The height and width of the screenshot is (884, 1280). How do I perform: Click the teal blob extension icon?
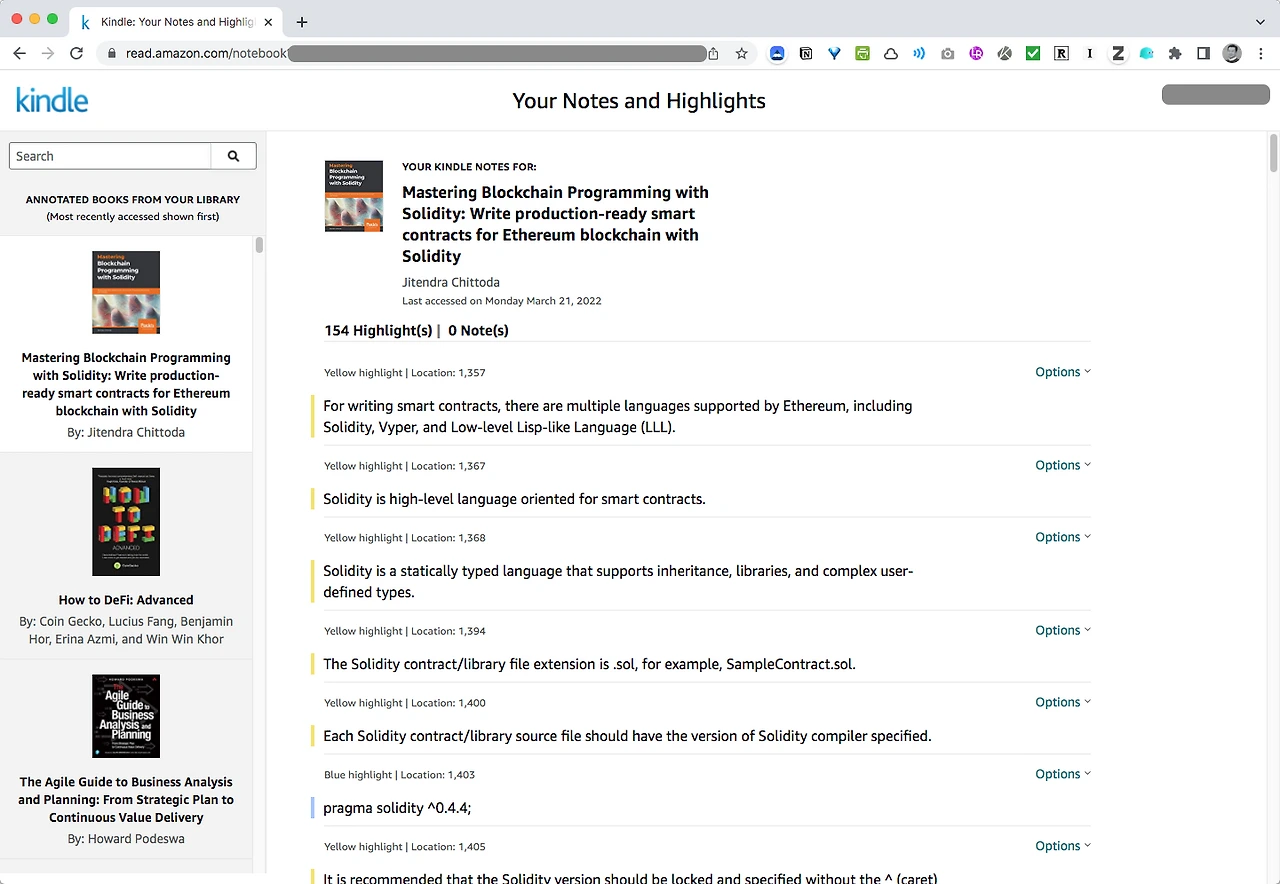point(1147,54)
